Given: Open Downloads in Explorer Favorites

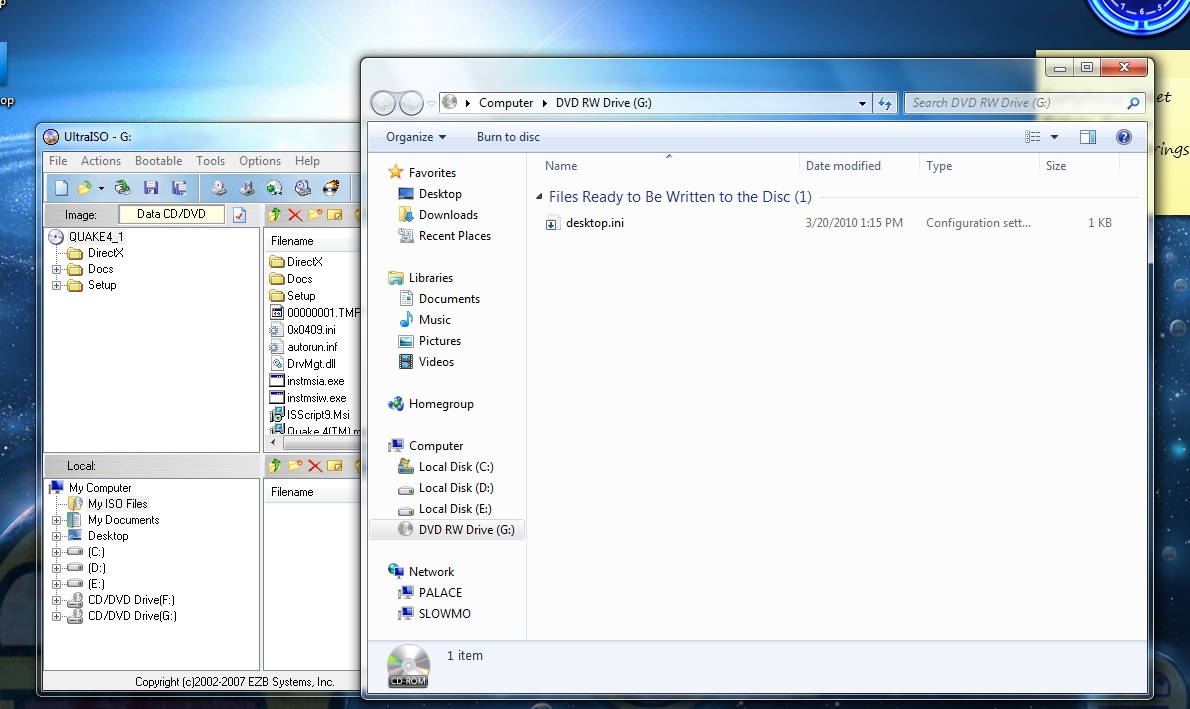Looking at the screenshot, I should pos(448,215).
